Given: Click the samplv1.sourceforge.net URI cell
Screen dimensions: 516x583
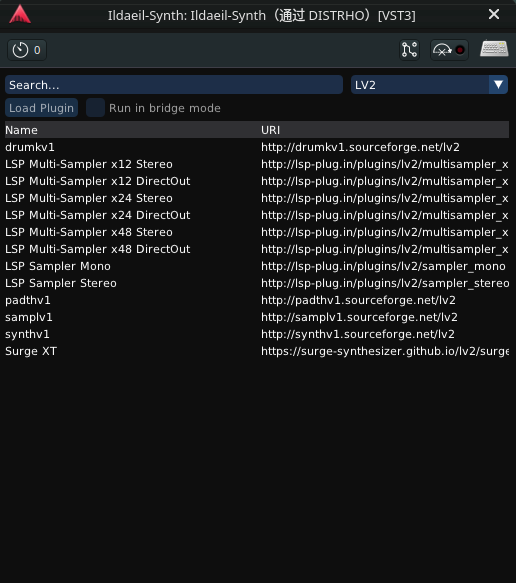Looking at the screenshot, I should click(359, 317).
